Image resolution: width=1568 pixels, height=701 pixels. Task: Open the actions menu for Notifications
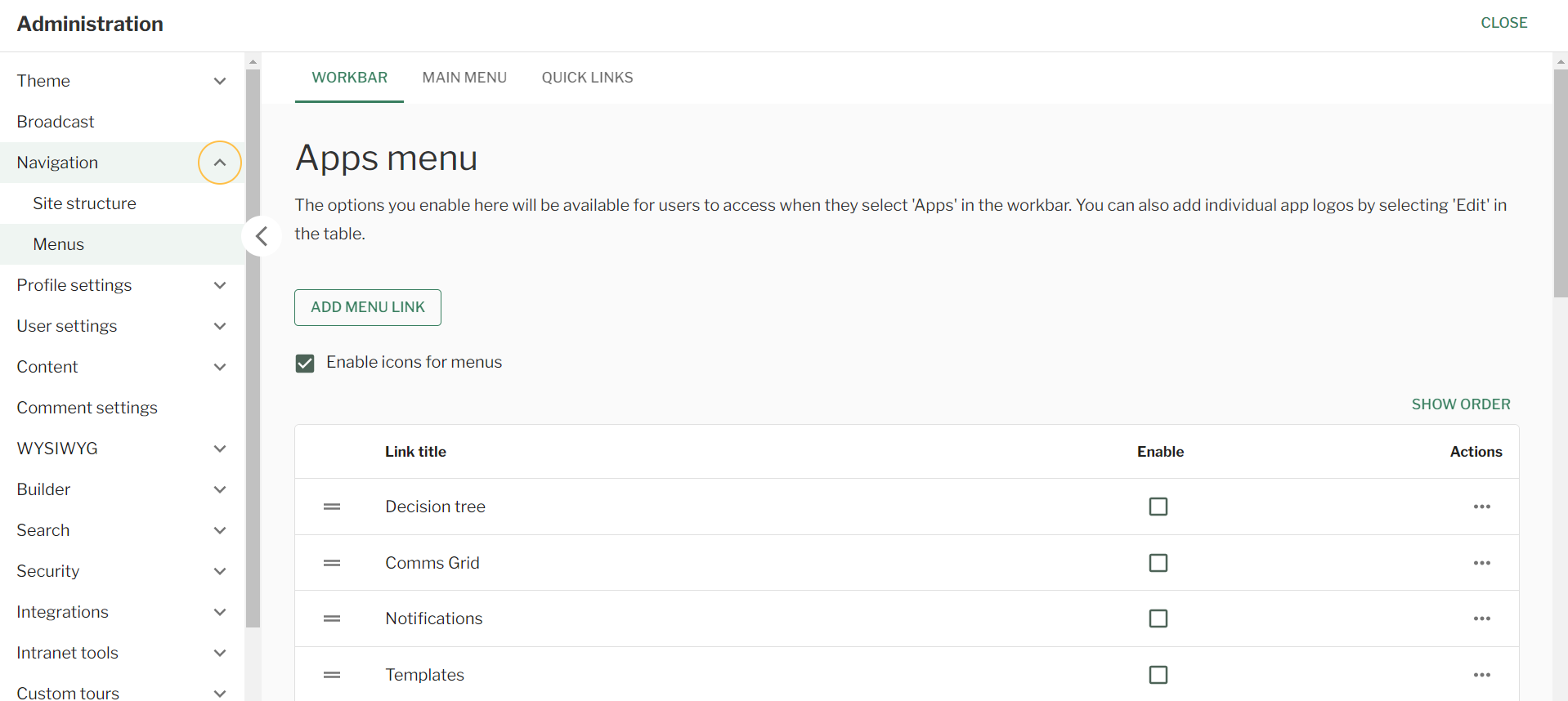tap(1482, 618)
